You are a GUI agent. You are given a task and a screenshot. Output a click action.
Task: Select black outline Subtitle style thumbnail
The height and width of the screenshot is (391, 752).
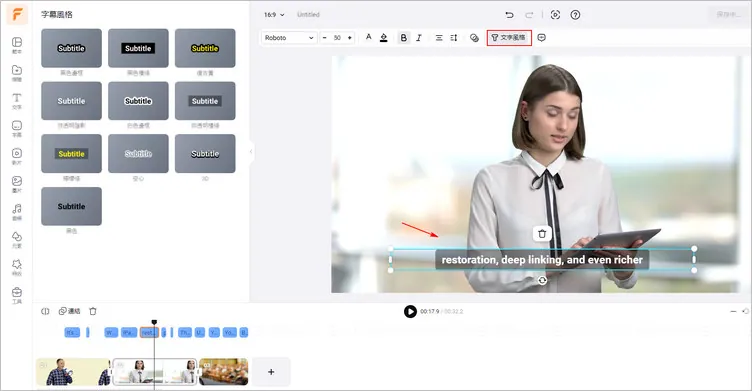click(71, 48)
